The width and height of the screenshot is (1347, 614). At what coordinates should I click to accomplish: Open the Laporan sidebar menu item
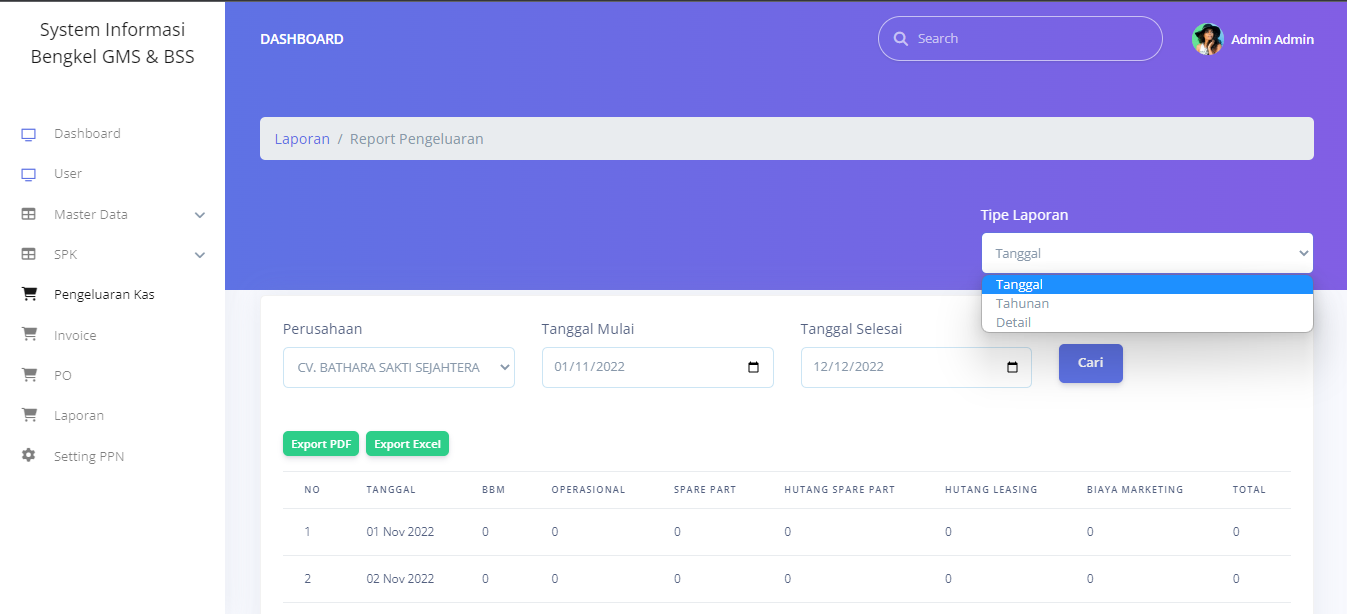tap(79, 415)
